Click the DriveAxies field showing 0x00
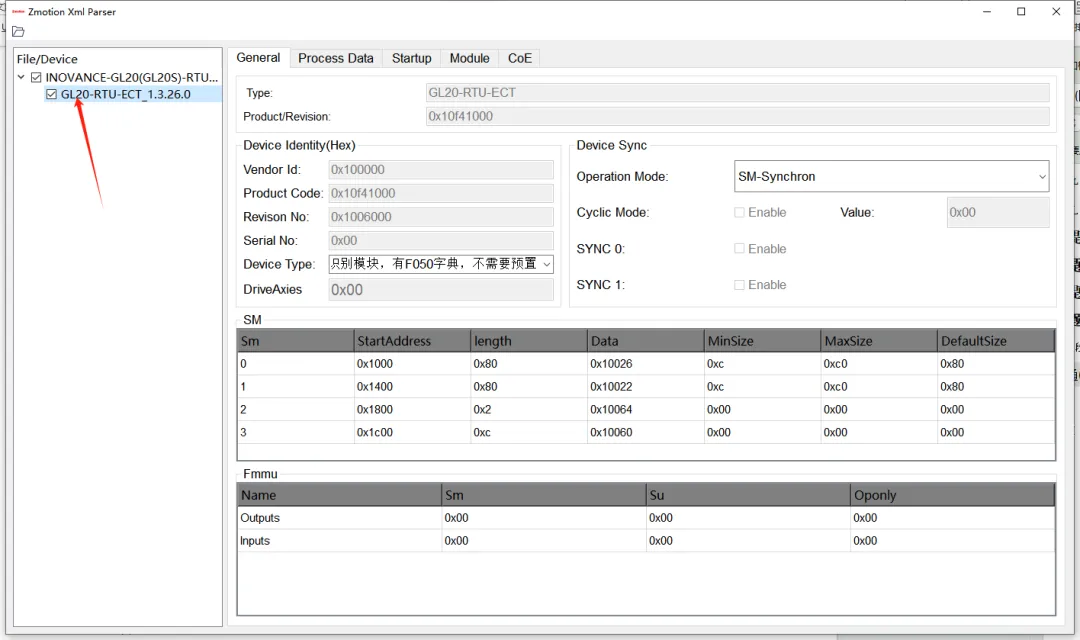The width and height of the screenshot is (1080, 640). pyautogui.click(x=441, y=289)
